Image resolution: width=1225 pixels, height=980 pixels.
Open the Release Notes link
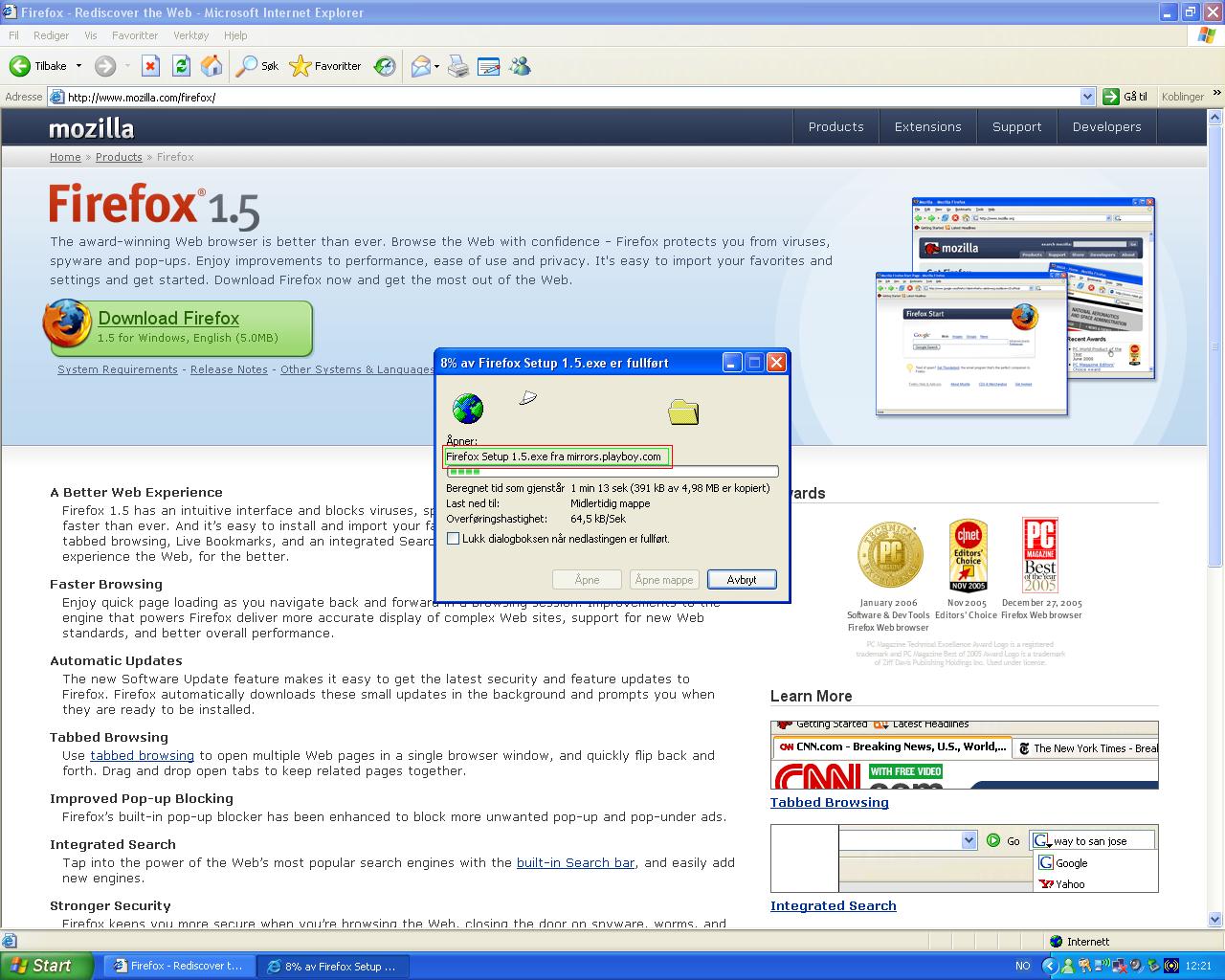(x=229, y=369)
